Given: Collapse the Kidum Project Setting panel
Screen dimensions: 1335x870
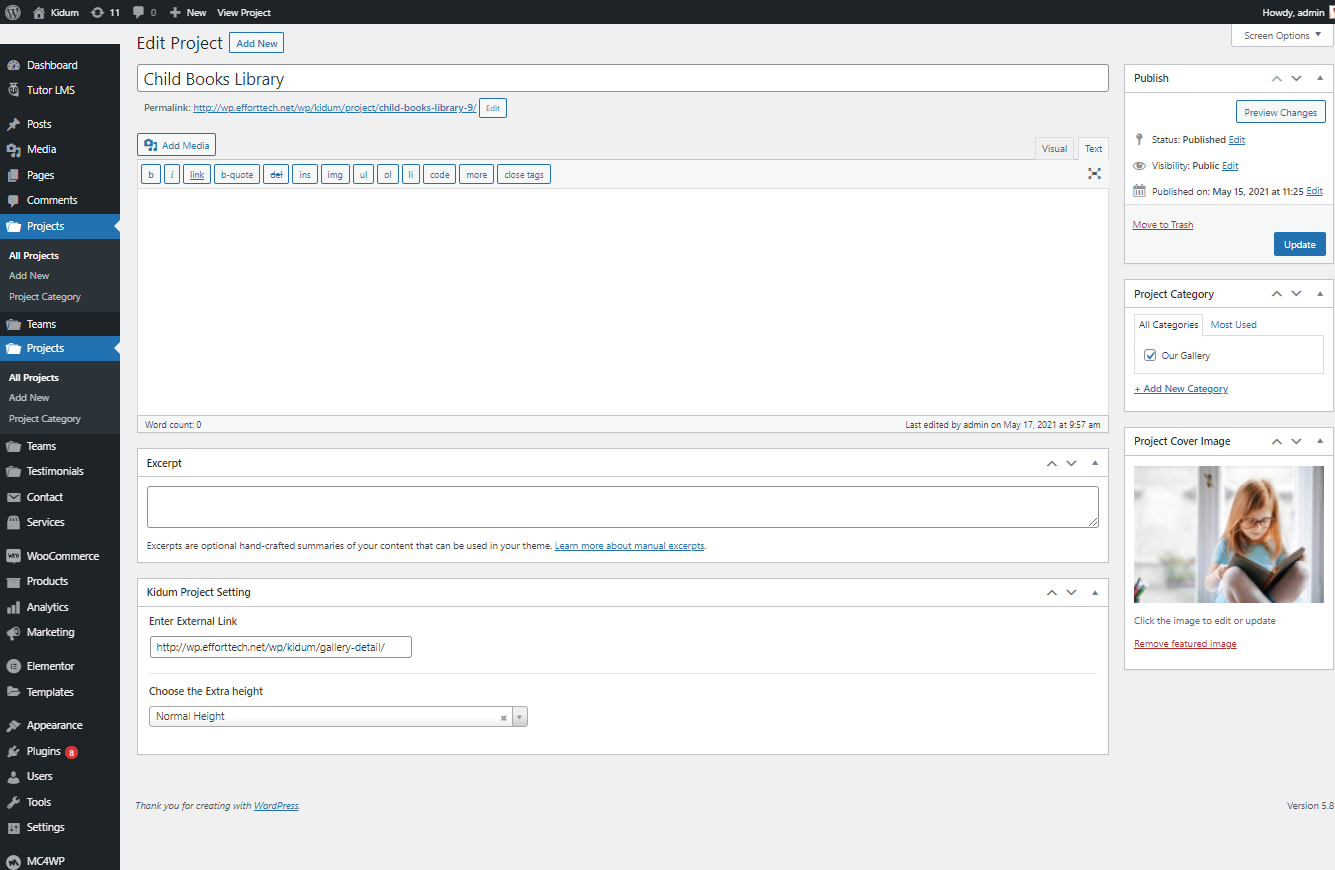Looking at the screenshot, I should pos(1094,592).
